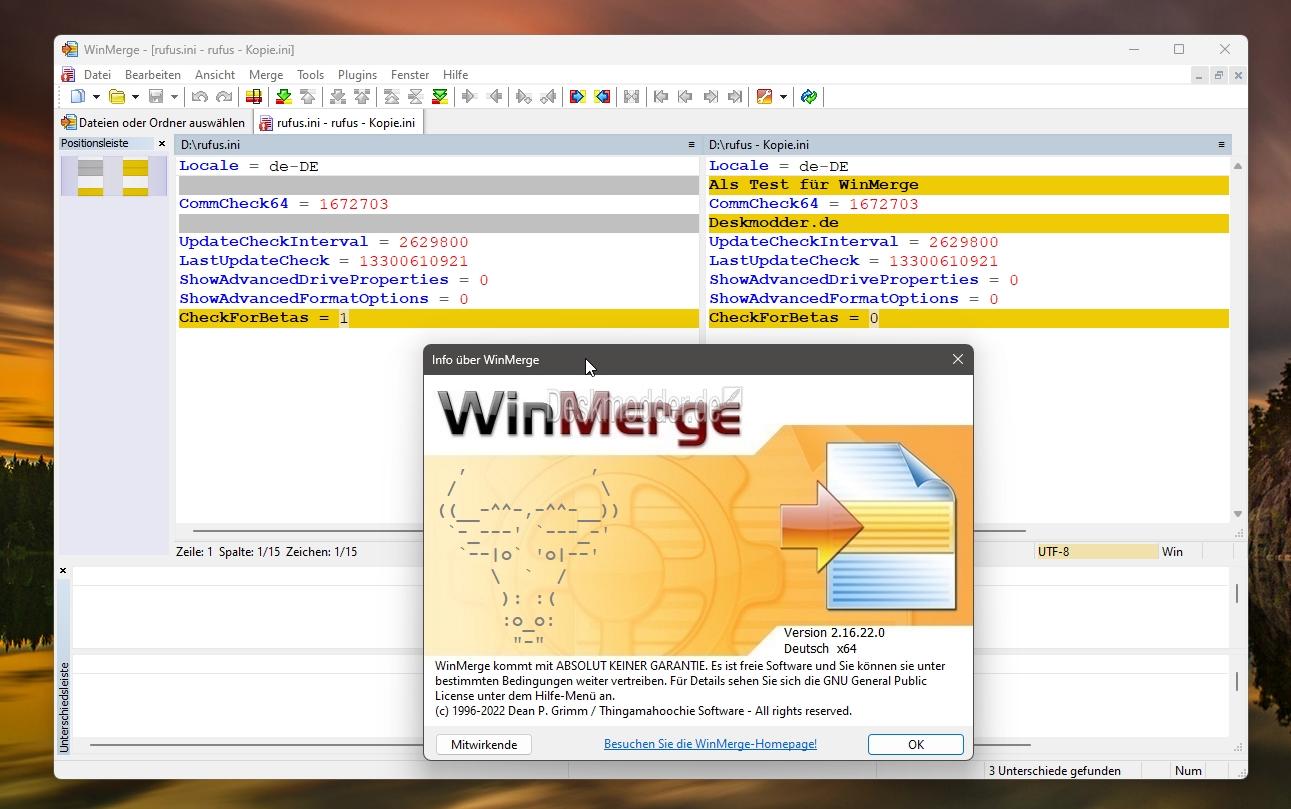Click '3 Unterschiede gefunden' status text
Viewport: 1291px width, 809px height.
pos(1054,771)
